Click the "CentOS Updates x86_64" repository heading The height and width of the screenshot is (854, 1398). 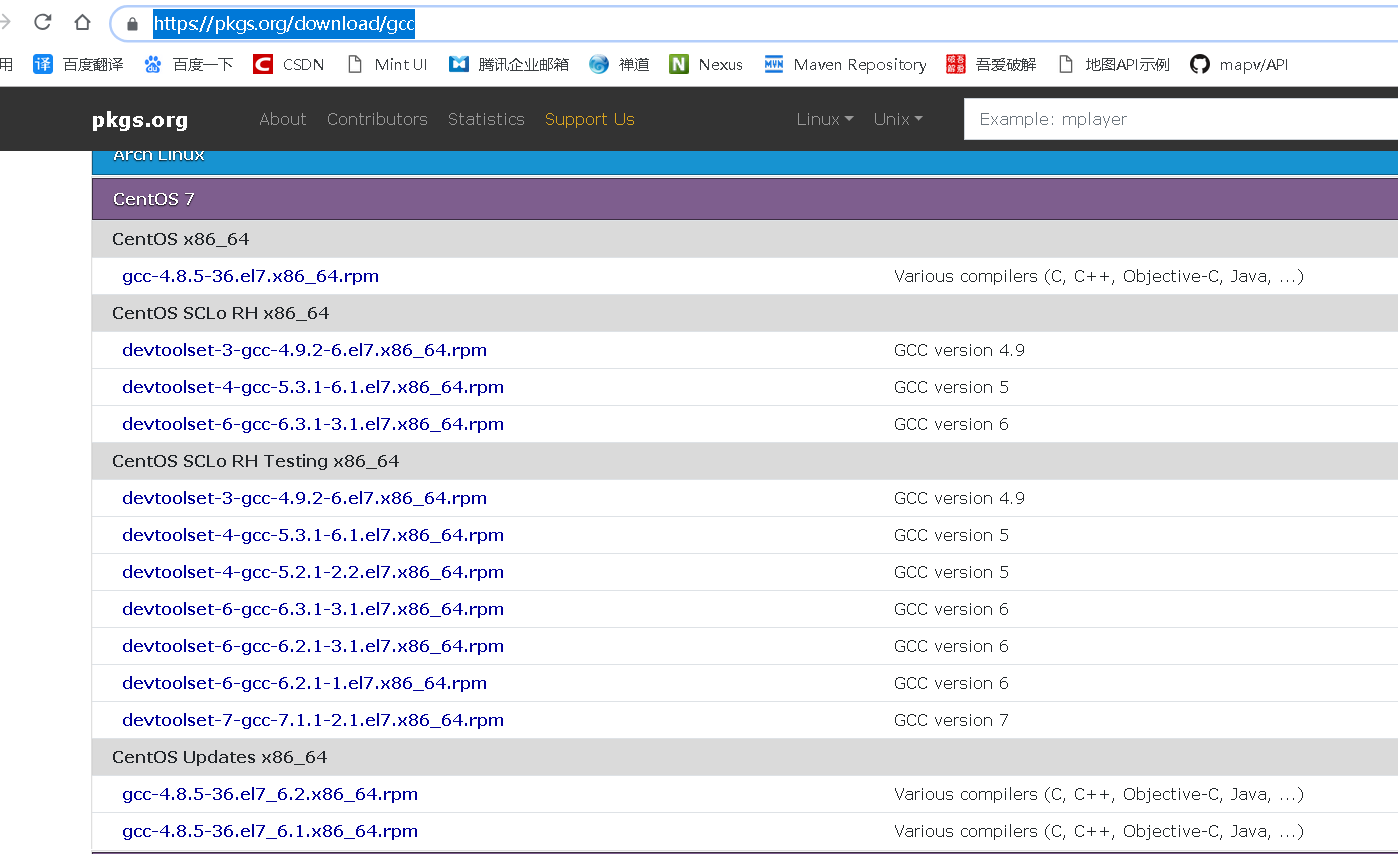pos(220,757)
